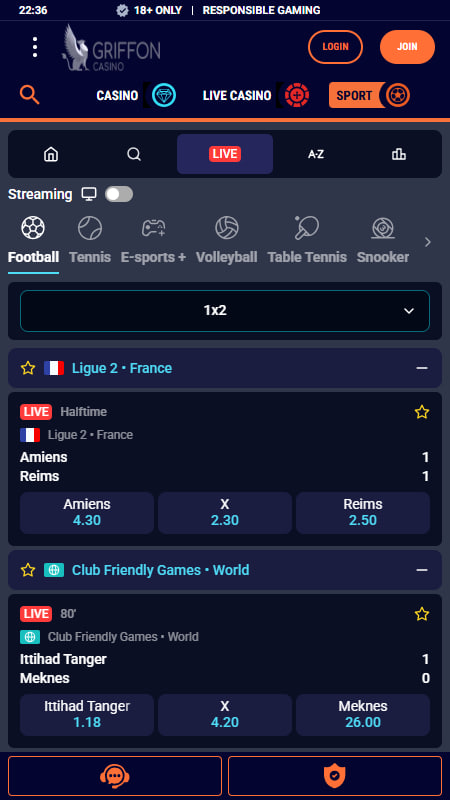
Task: Open the 1x2 market dropdown
Action: (x=225, y=311)
